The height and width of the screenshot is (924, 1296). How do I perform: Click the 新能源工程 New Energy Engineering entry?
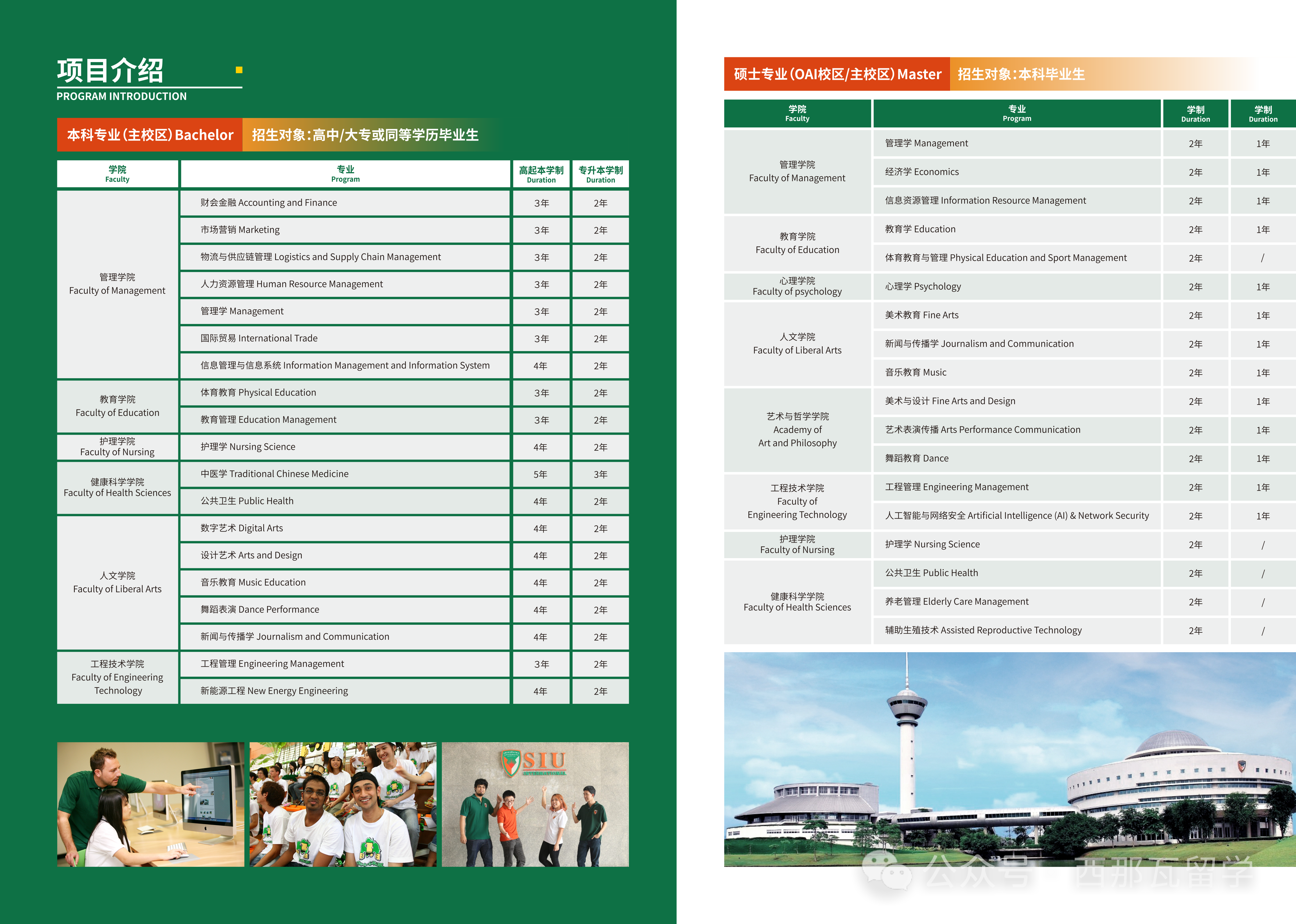click(273, 691)
